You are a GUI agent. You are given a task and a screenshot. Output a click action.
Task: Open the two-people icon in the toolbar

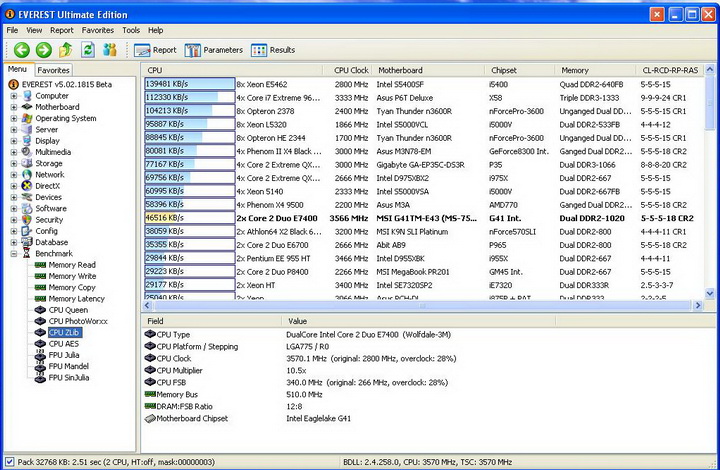110,50
